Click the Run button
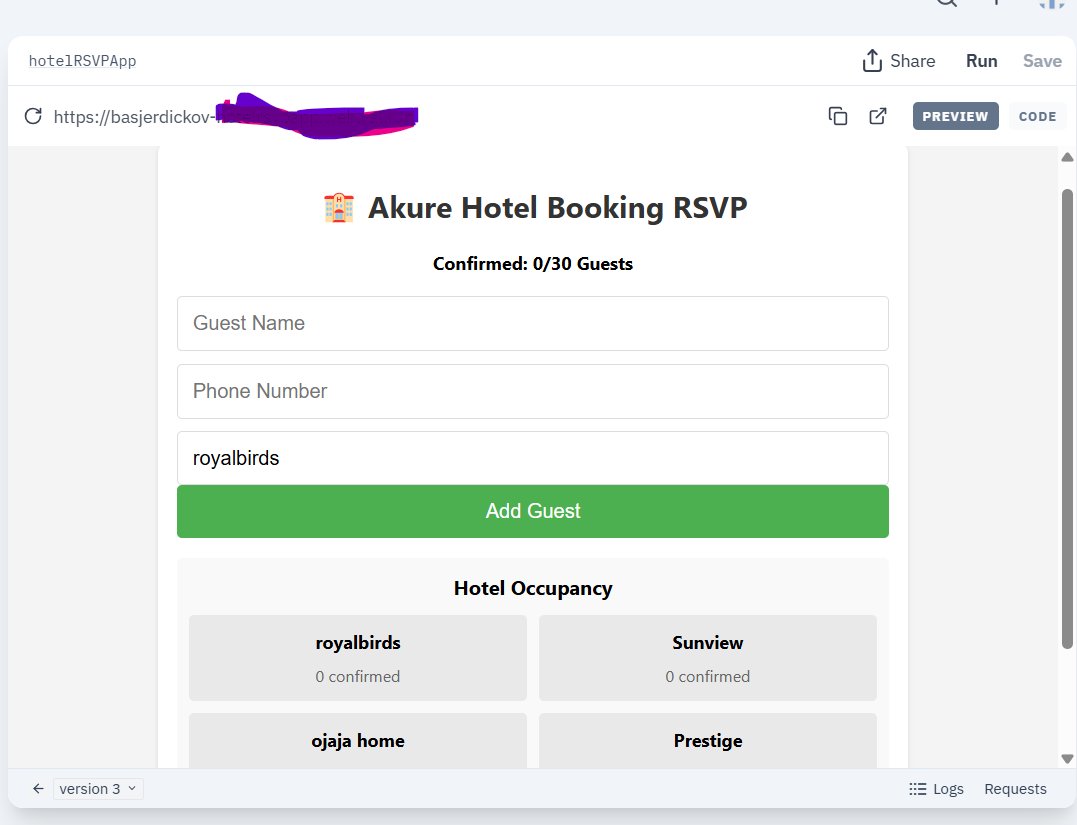The width and height of the screenshot is (1077, 825). (981, 61)
